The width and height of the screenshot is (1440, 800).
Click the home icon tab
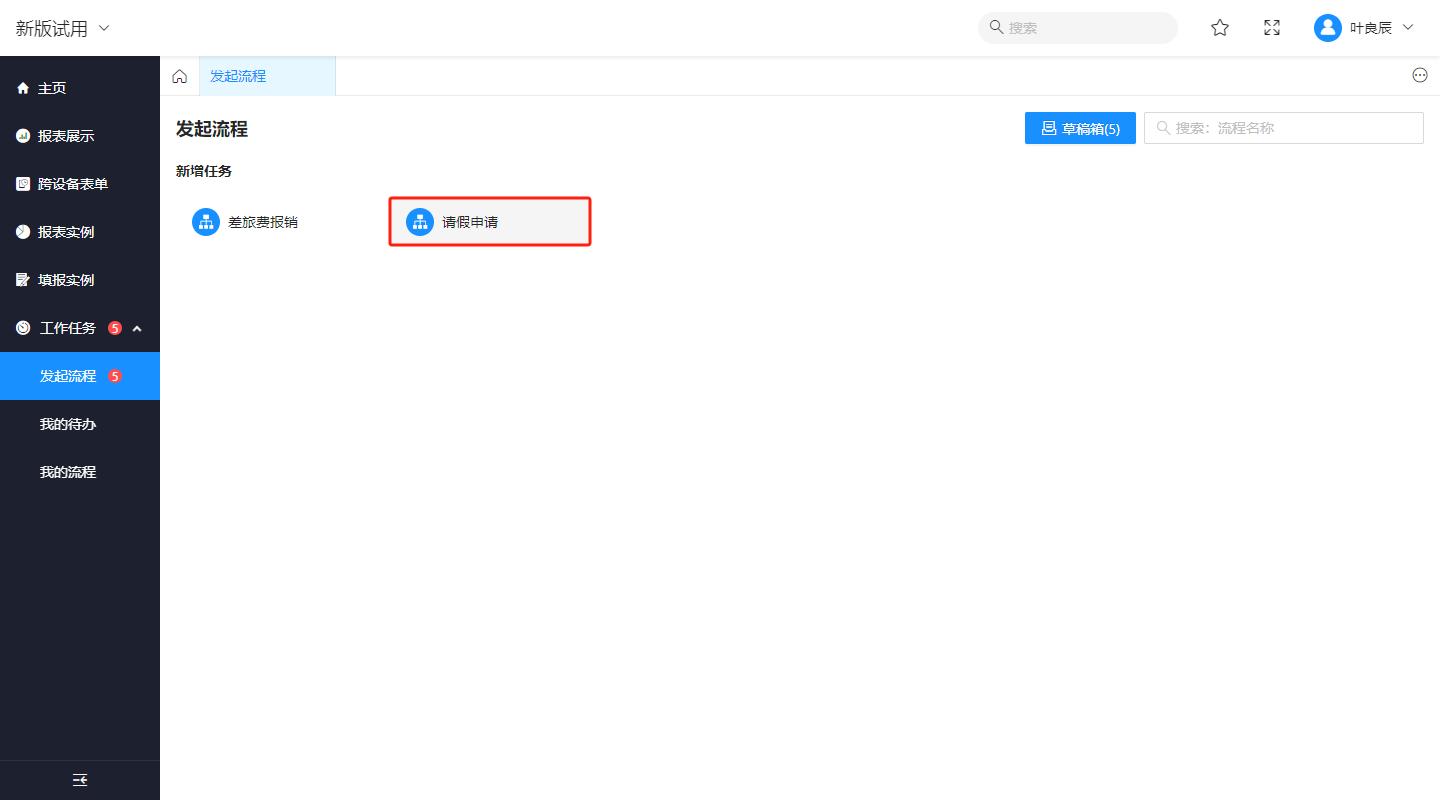point(180,76)
